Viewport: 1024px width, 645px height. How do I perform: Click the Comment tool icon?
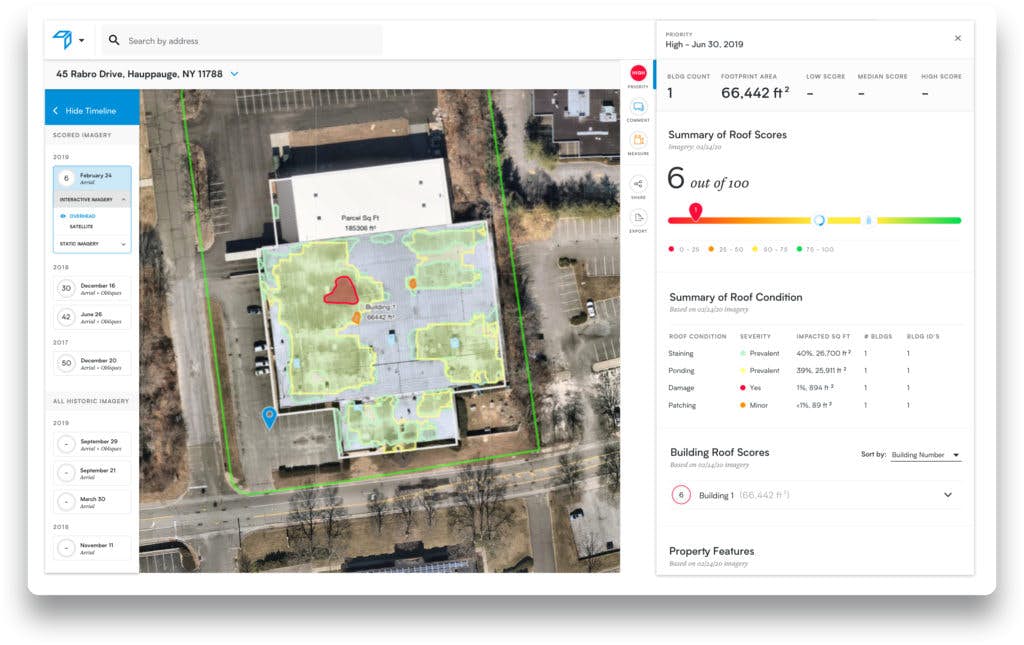(x=638, y=108)
